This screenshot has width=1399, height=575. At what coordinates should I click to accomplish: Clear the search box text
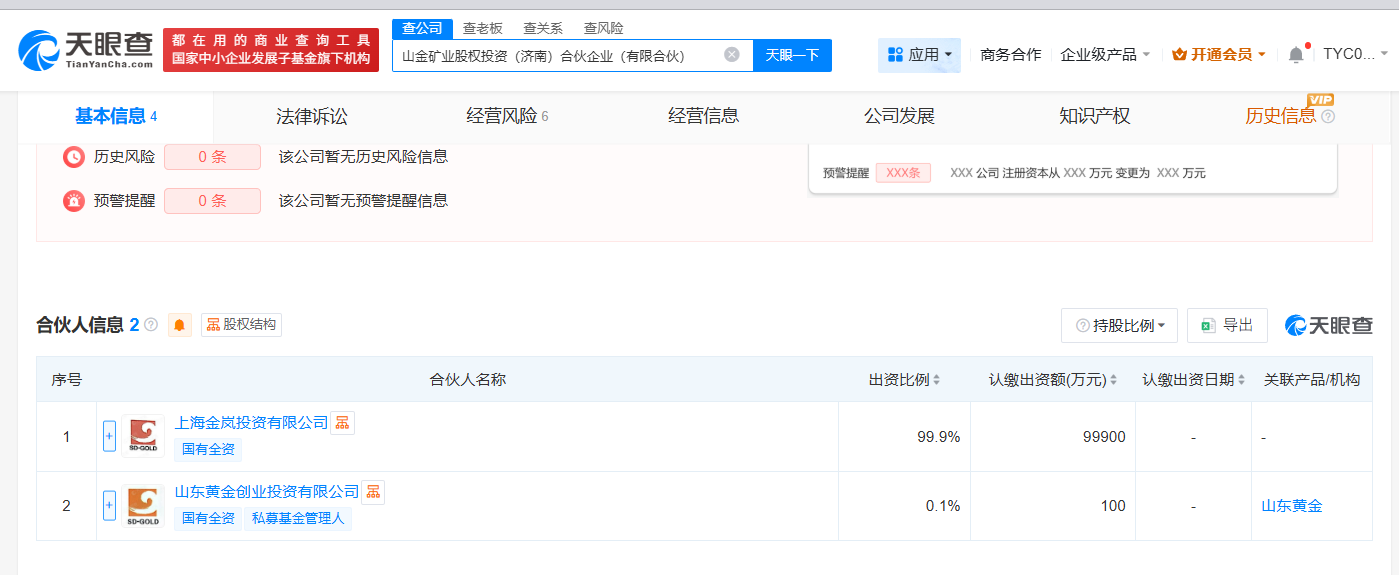point(732,55)
